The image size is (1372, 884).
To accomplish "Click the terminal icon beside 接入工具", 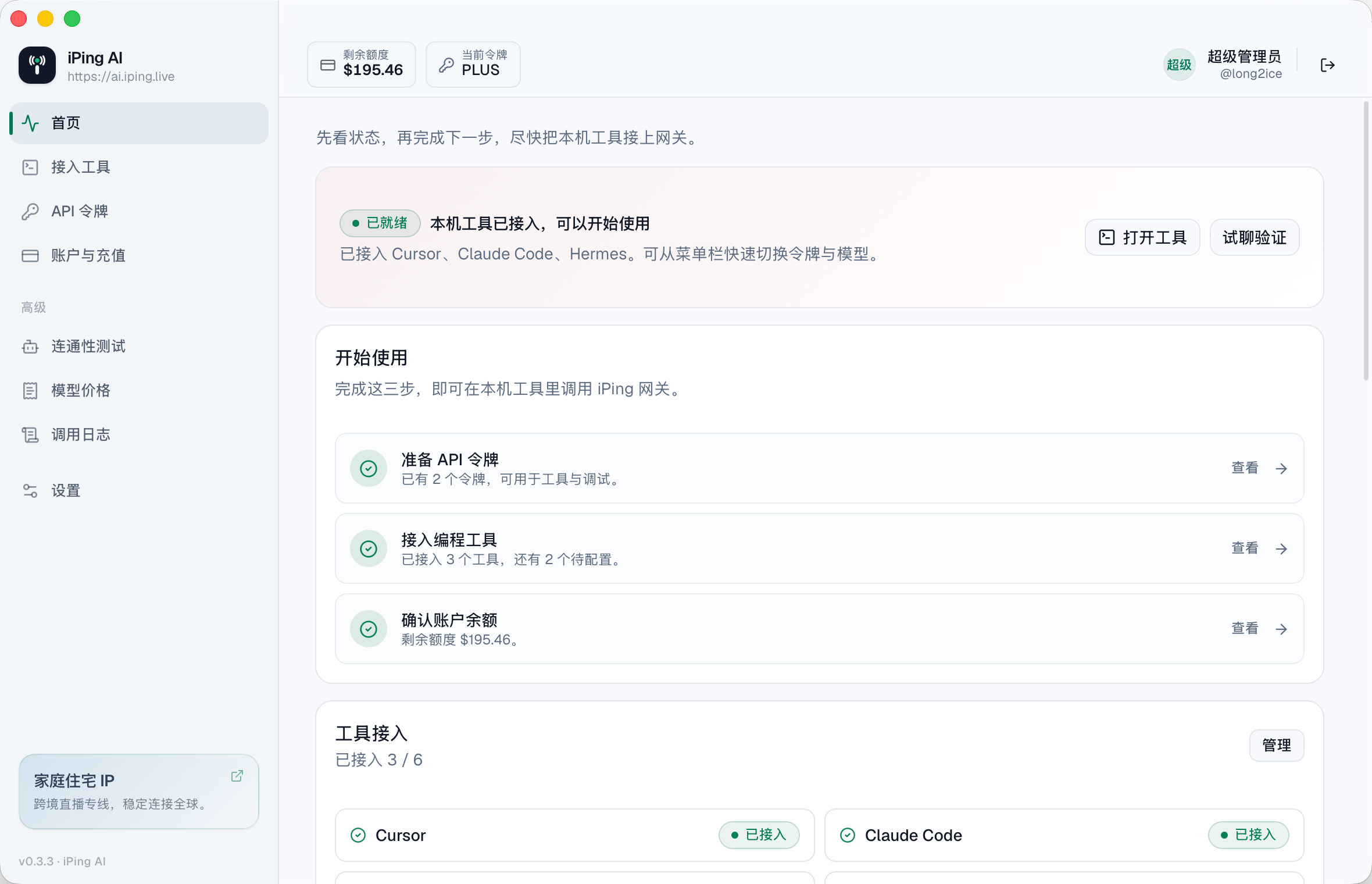I will coord(30,167).
